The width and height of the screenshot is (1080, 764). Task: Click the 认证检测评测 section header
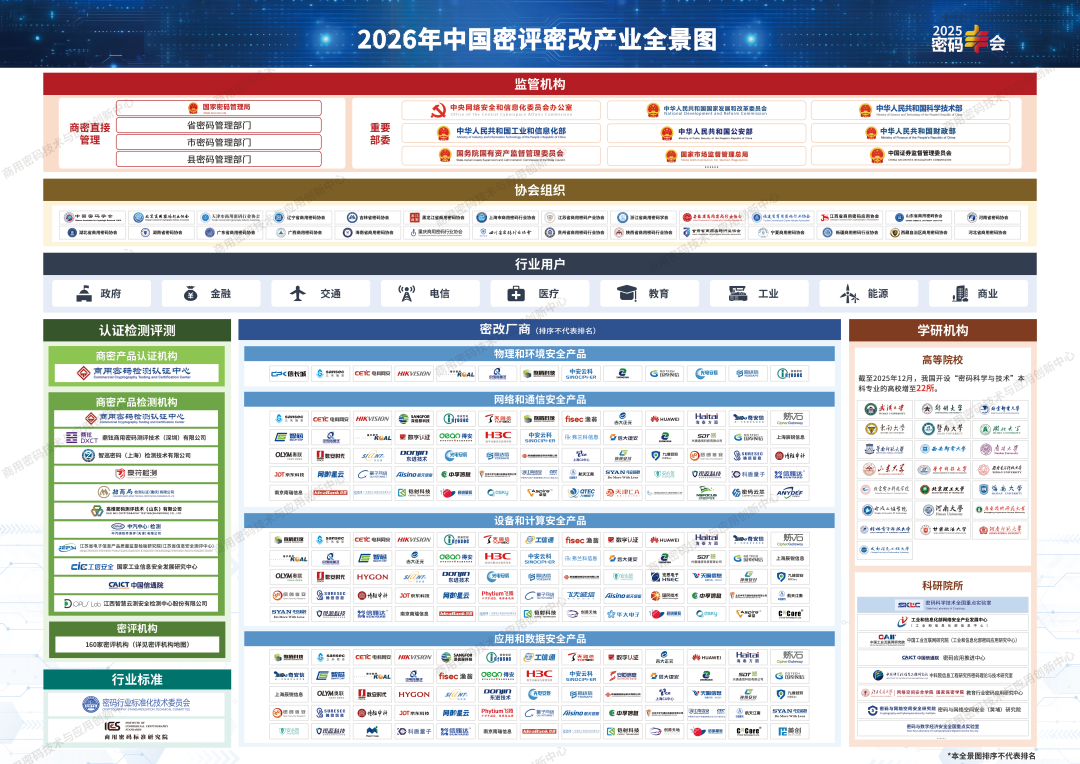click(136, 330)
